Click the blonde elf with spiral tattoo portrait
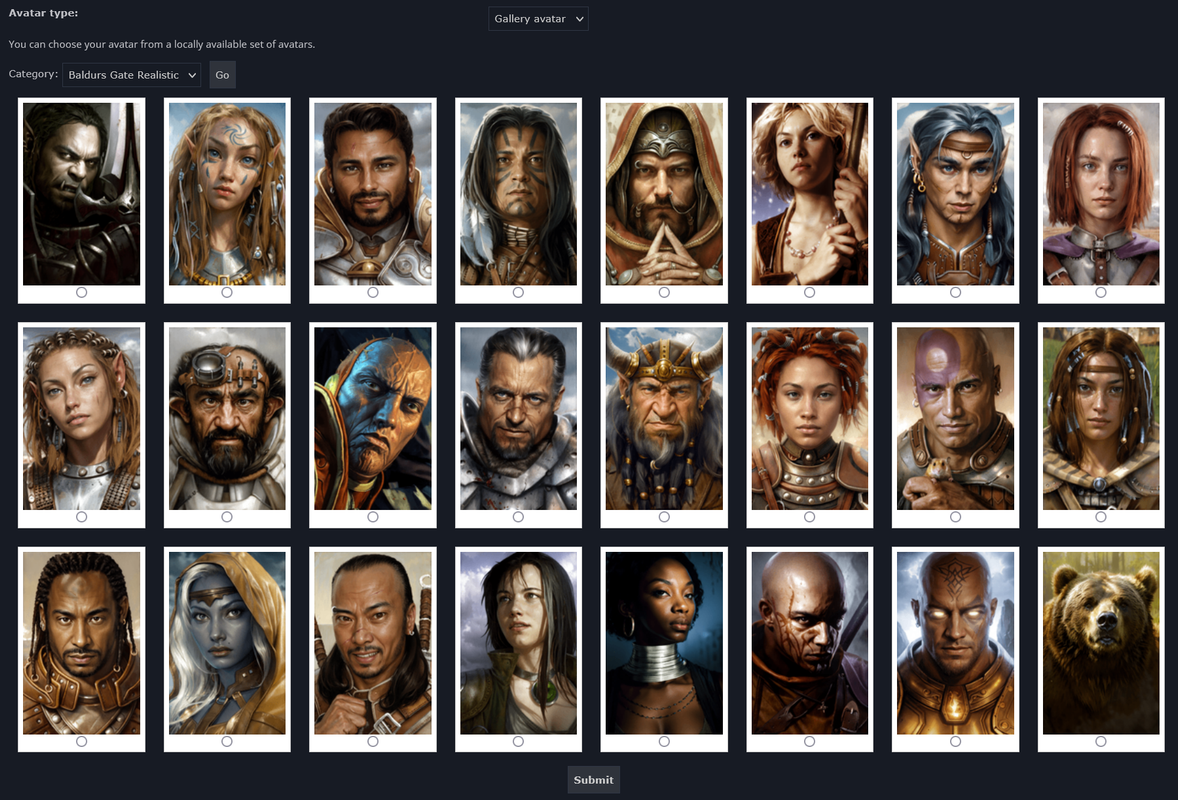The height and width of the screenshot is (800, 1178). (227, 194)
